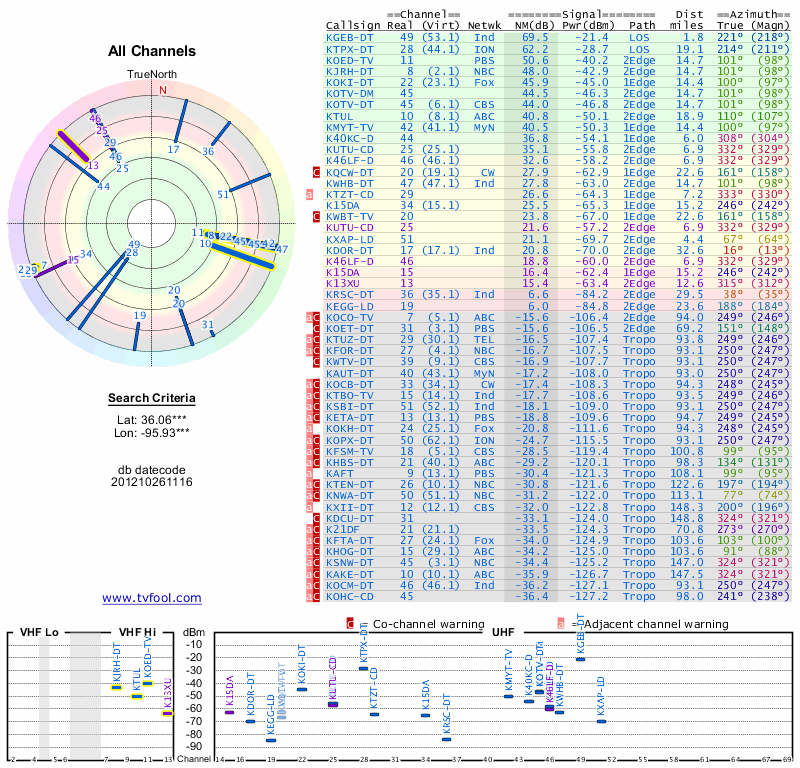The image size is (800, 768).
Task: Click the KGEB-DT callsign in table
Action: tap(349, 37)
